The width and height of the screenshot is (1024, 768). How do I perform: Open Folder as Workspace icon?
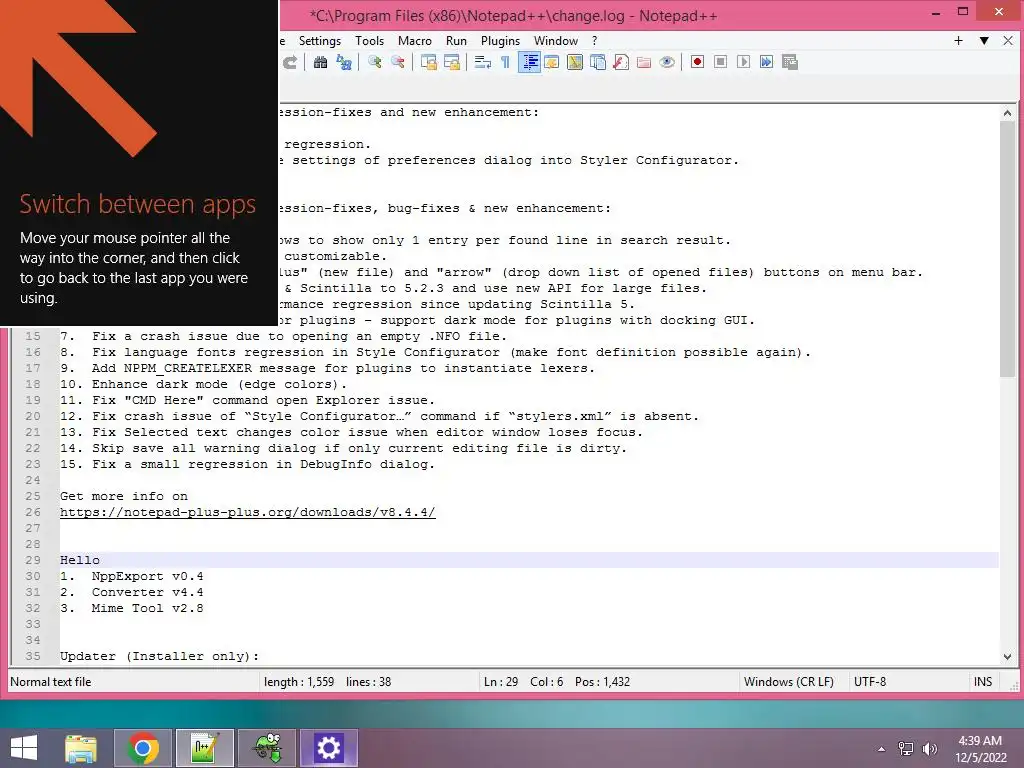(644, 62)
